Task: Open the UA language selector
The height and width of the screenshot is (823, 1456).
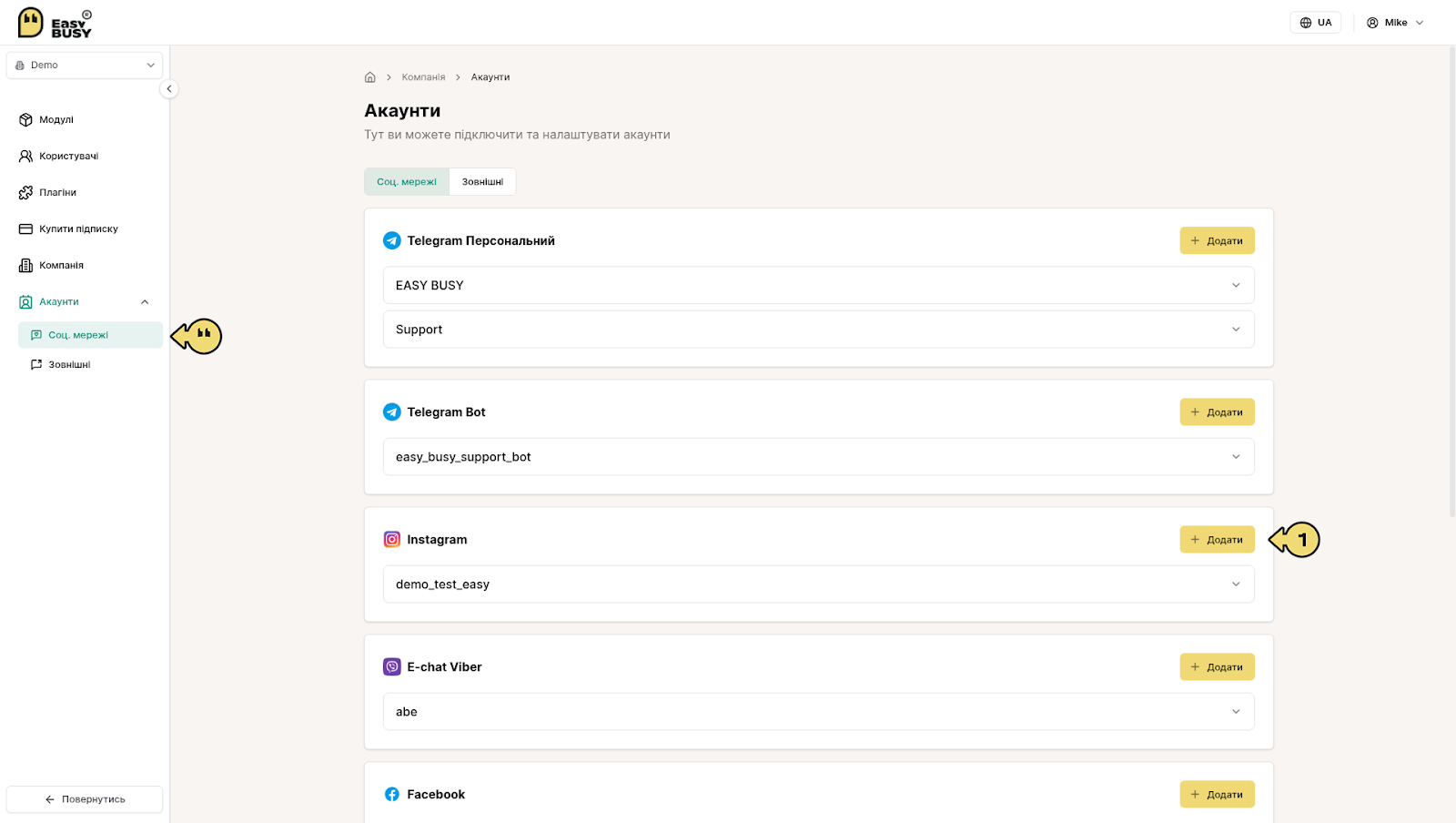Action: [x=1315, y=23]
